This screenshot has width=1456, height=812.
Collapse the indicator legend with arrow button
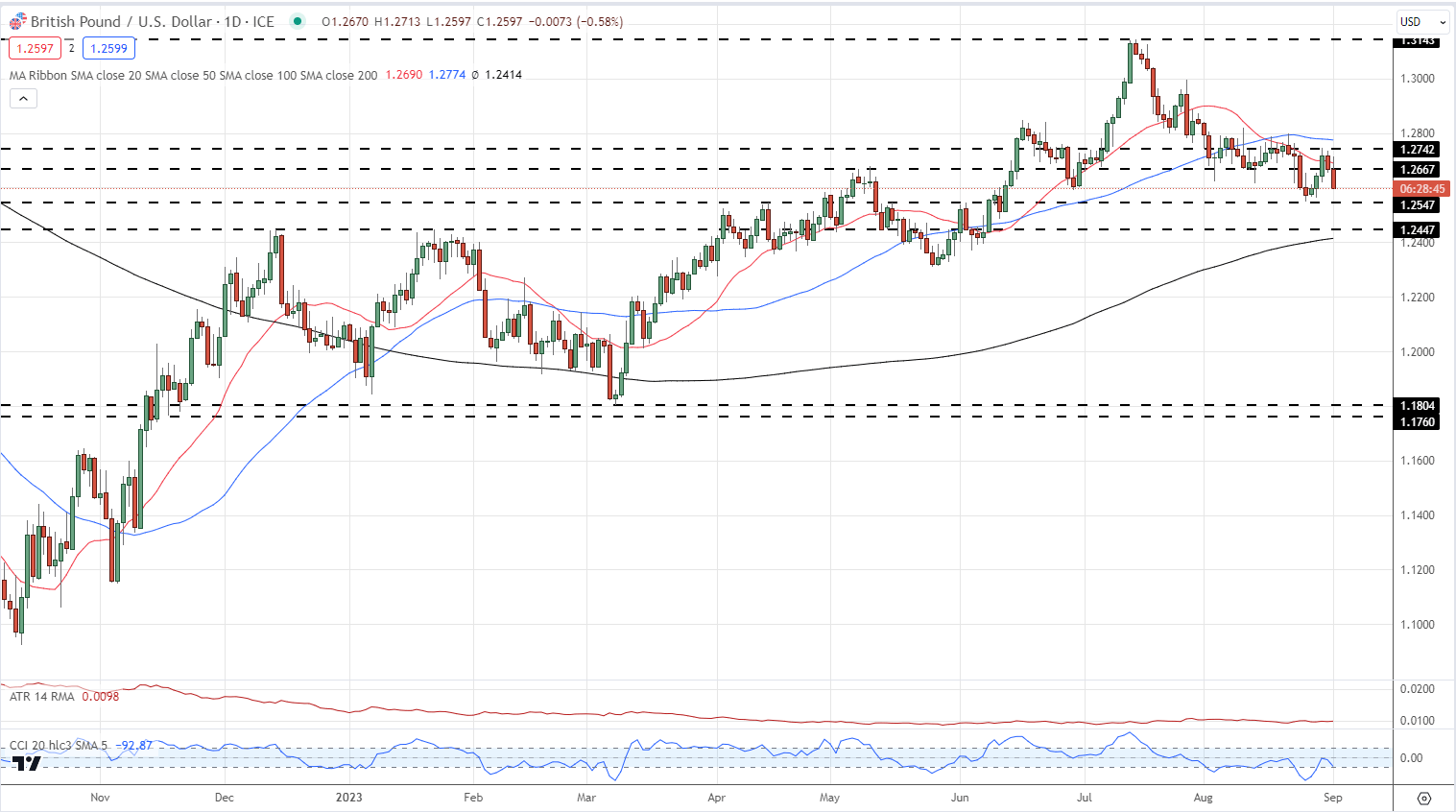pos(23,98)
